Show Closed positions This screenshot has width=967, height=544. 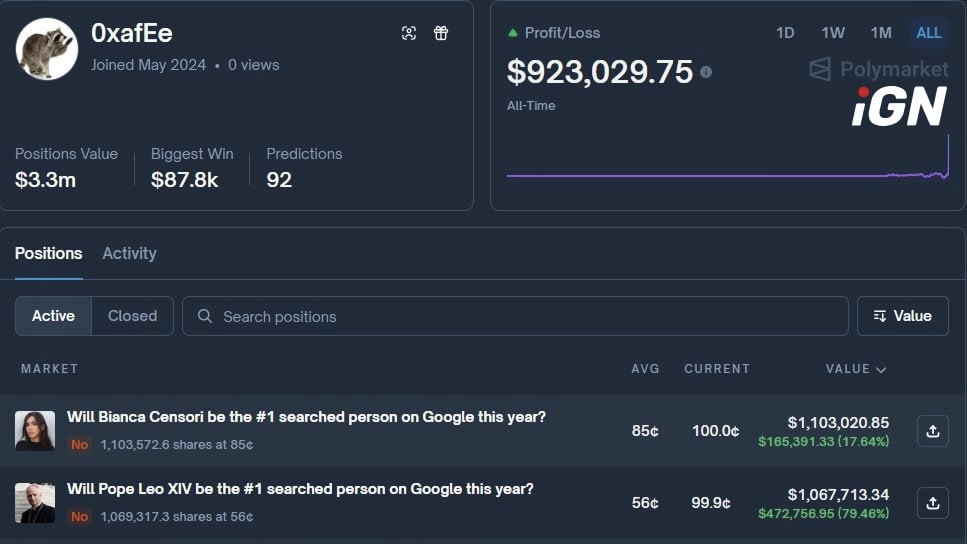133,316
